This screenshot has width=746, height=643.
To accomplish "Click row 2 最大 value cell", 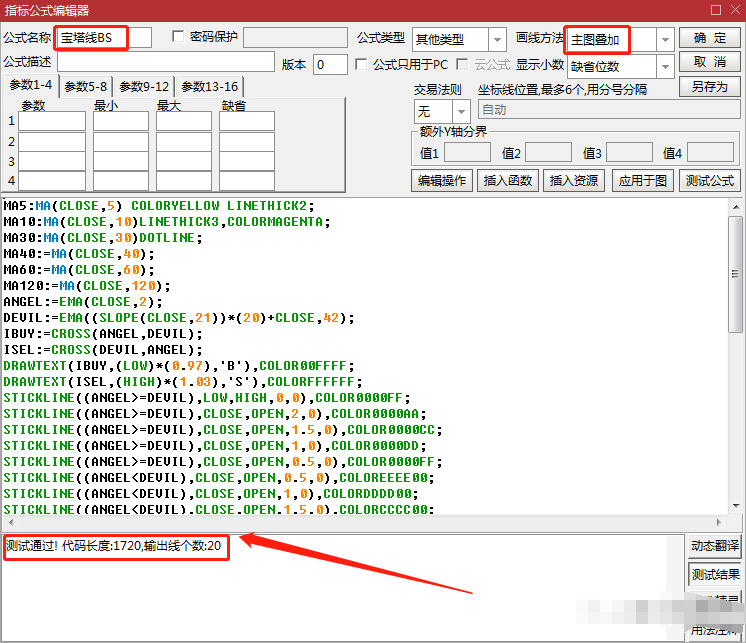I will coord(184,142).
